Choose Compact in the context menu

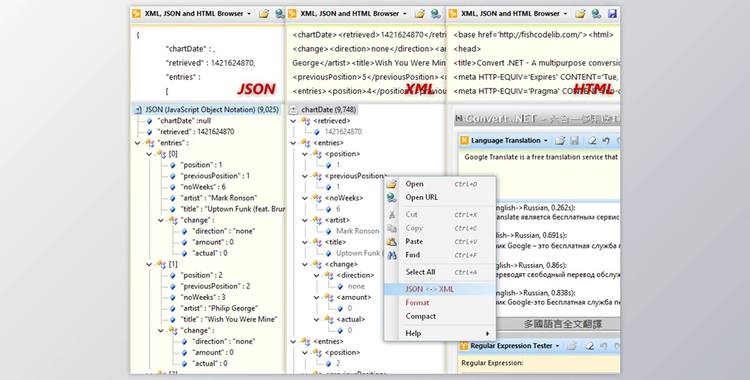click(x=440, y=316)
